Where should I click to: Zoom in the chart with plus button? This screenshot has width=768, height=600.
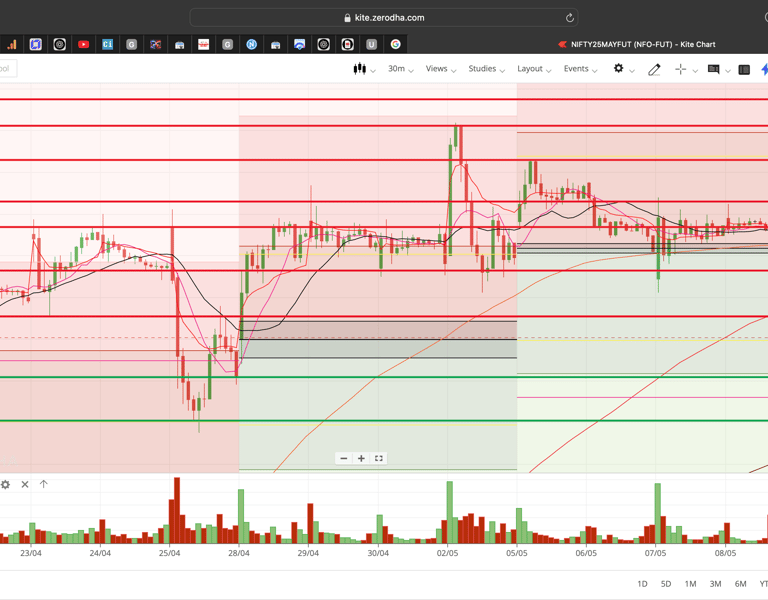pos(361,458)
